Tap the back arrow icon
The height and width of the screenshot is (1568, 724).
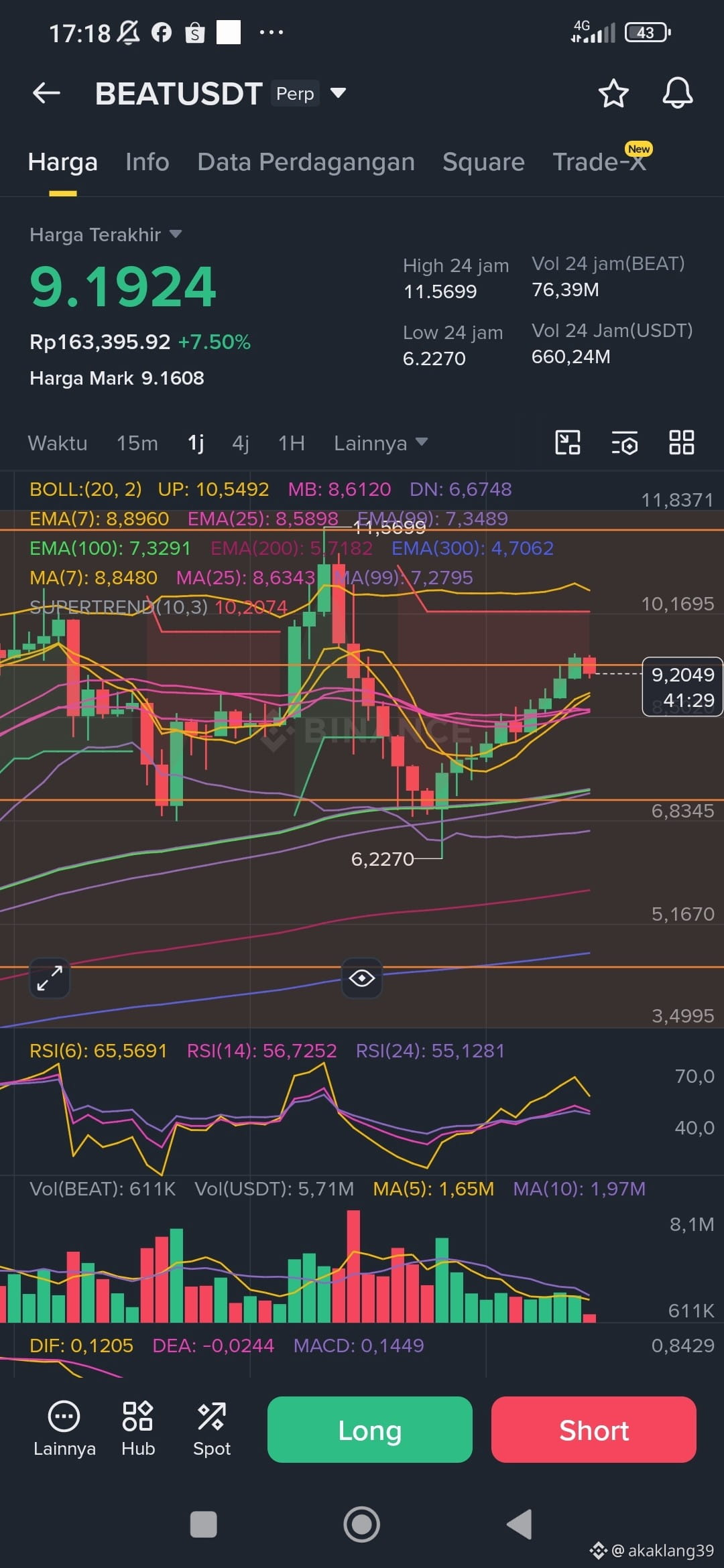pyautogui.click(x=46, y=93)
